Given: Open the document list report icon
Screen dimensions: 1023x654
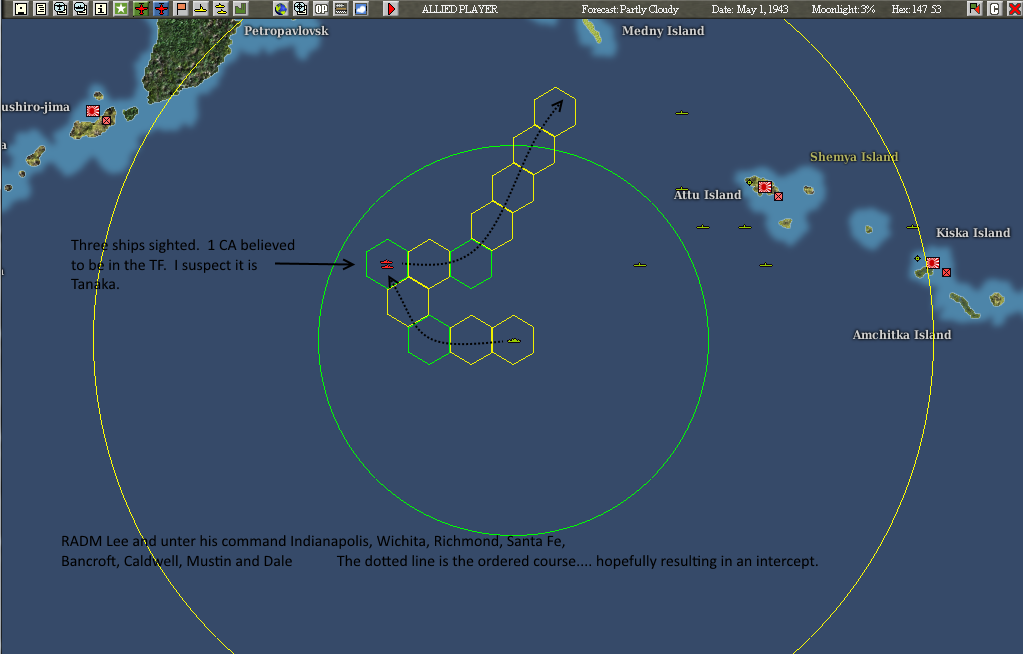Looking at the screenshot, I should 41,8.
